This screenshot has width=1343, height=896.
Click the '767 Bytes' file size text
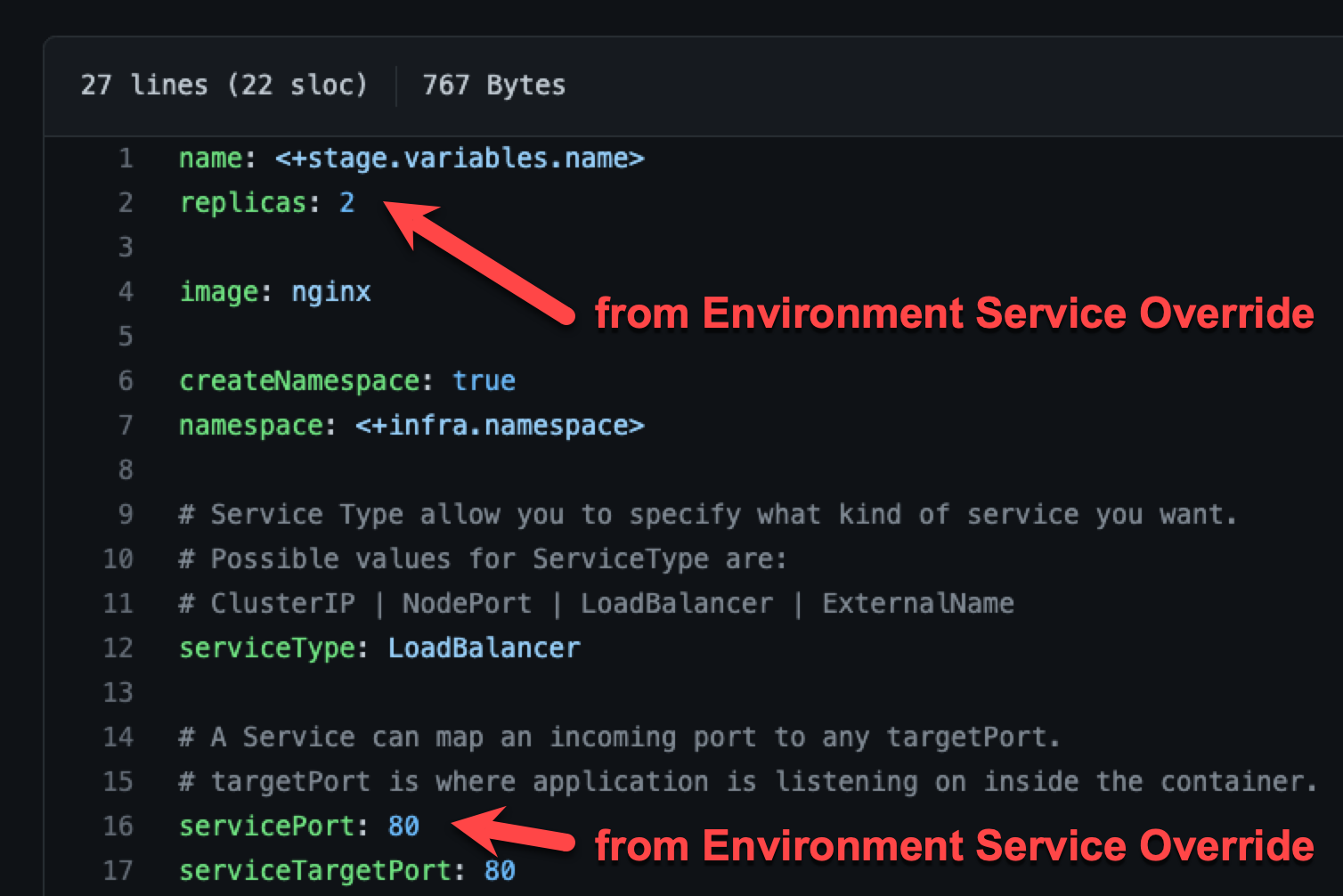point(493,86)
